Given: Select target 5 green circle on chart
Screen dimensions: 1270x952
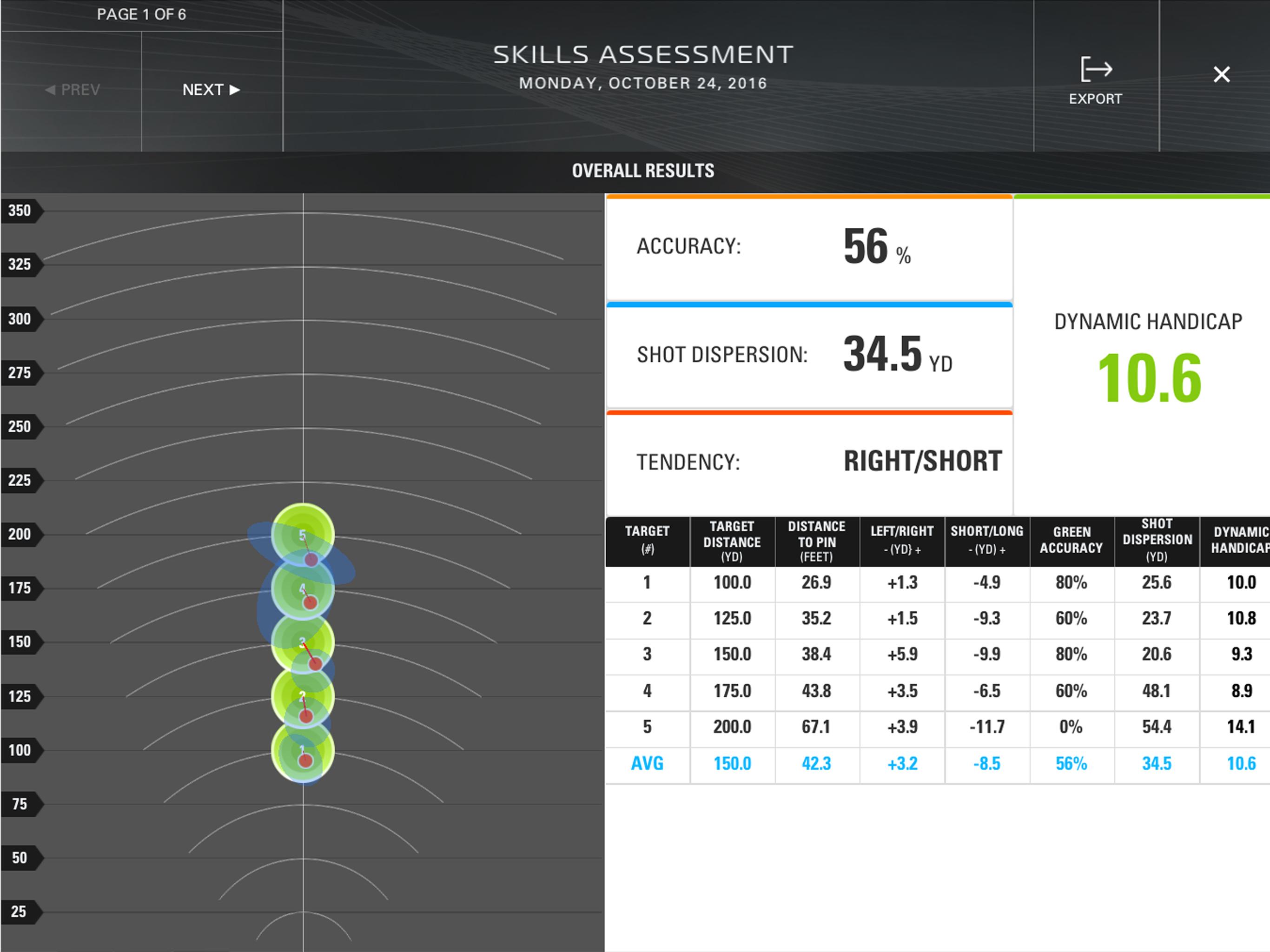Looking at the screenshot, I should coord(303,535).
